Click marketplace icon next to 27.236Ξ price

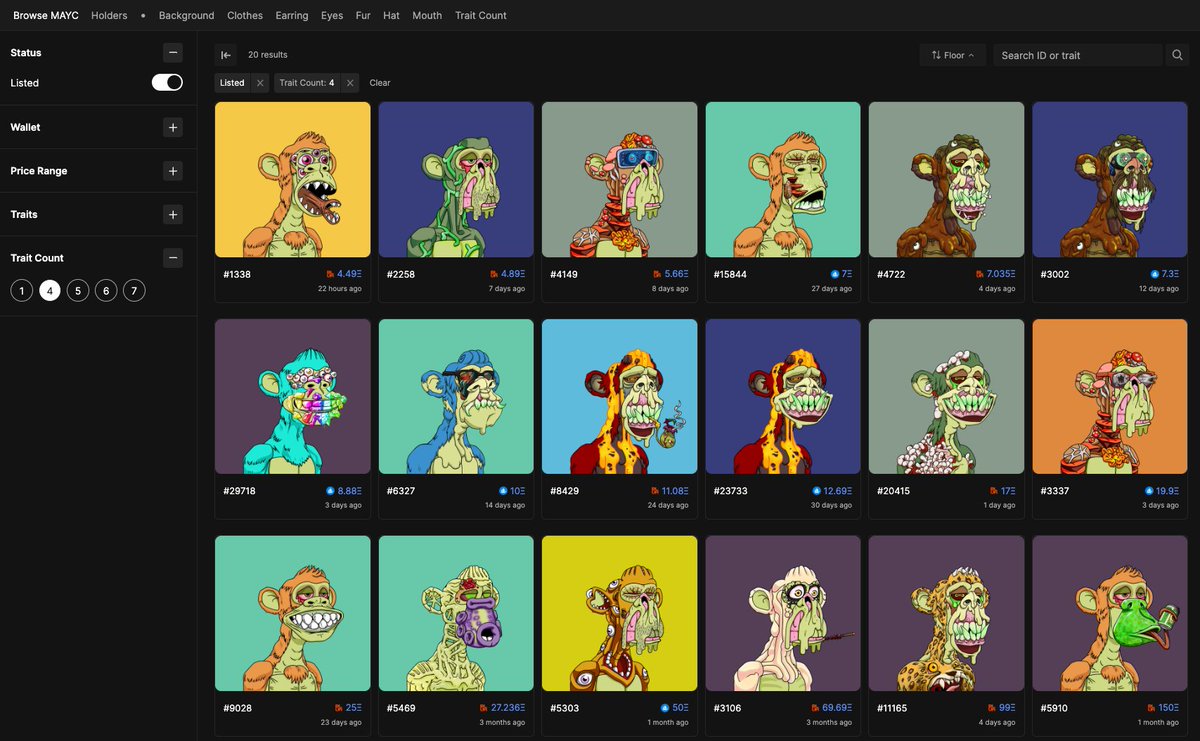click(483, 708)
